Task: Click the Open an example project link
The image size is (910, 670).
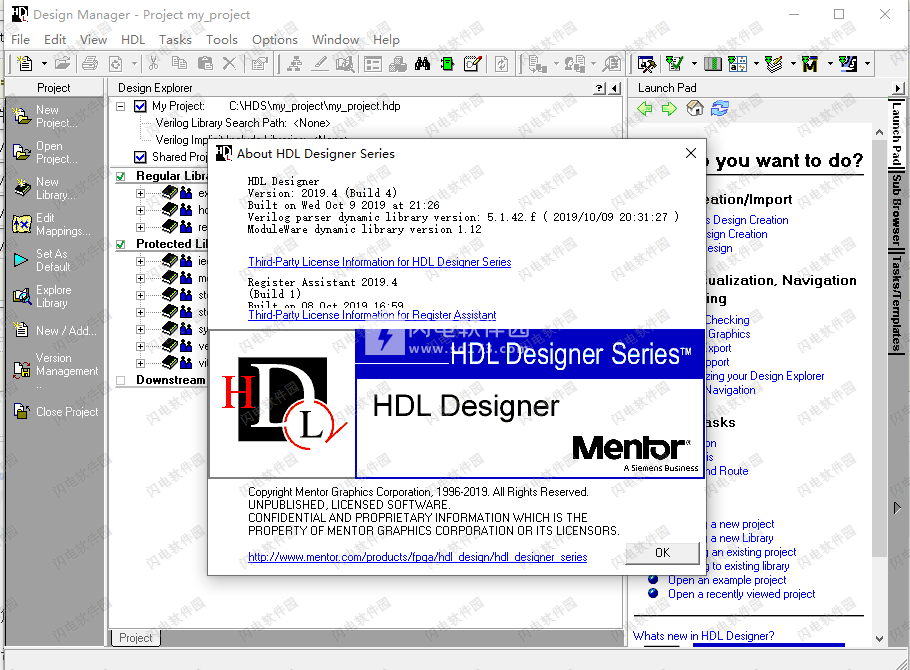Action: click(x=727, y=580)
